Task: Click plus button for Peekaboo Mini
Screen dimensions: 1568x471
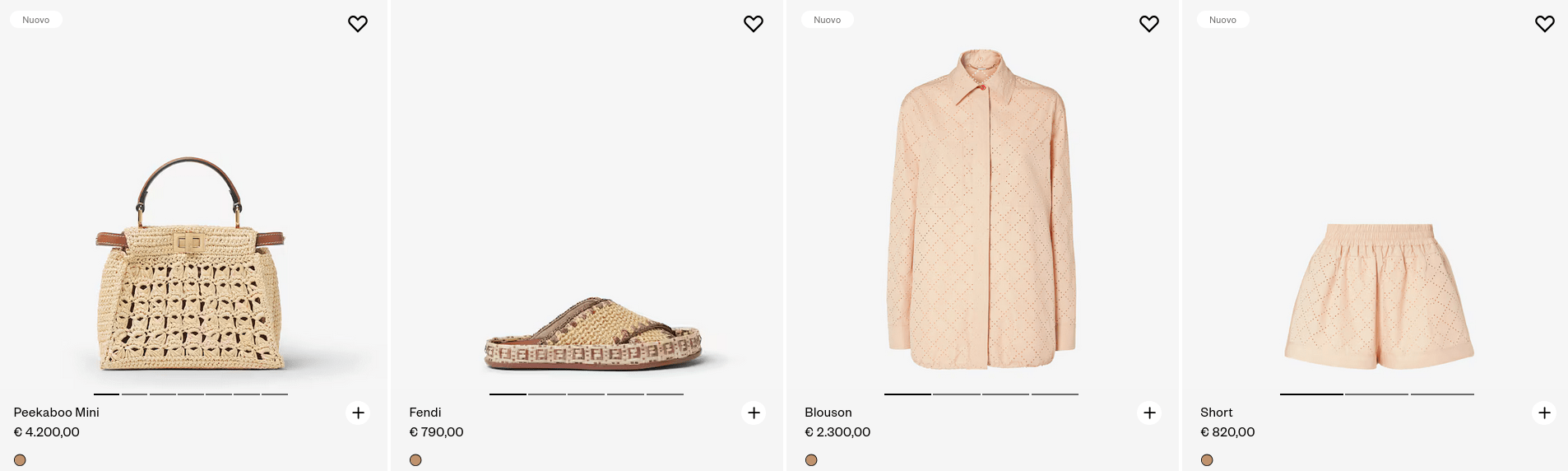Action: tap(358, 413)
